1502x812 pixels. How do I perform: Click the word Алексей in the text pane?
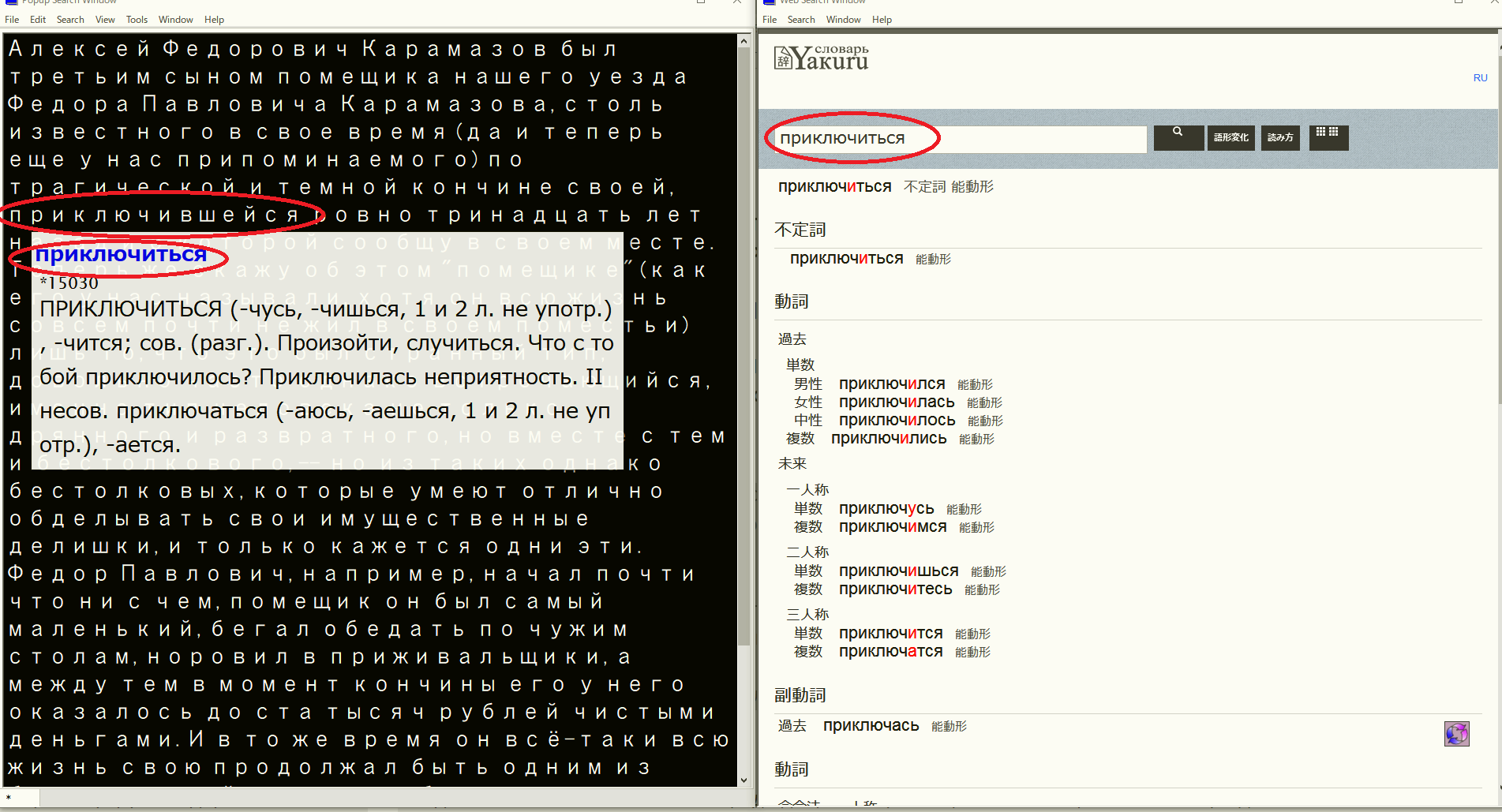point(79,49)
